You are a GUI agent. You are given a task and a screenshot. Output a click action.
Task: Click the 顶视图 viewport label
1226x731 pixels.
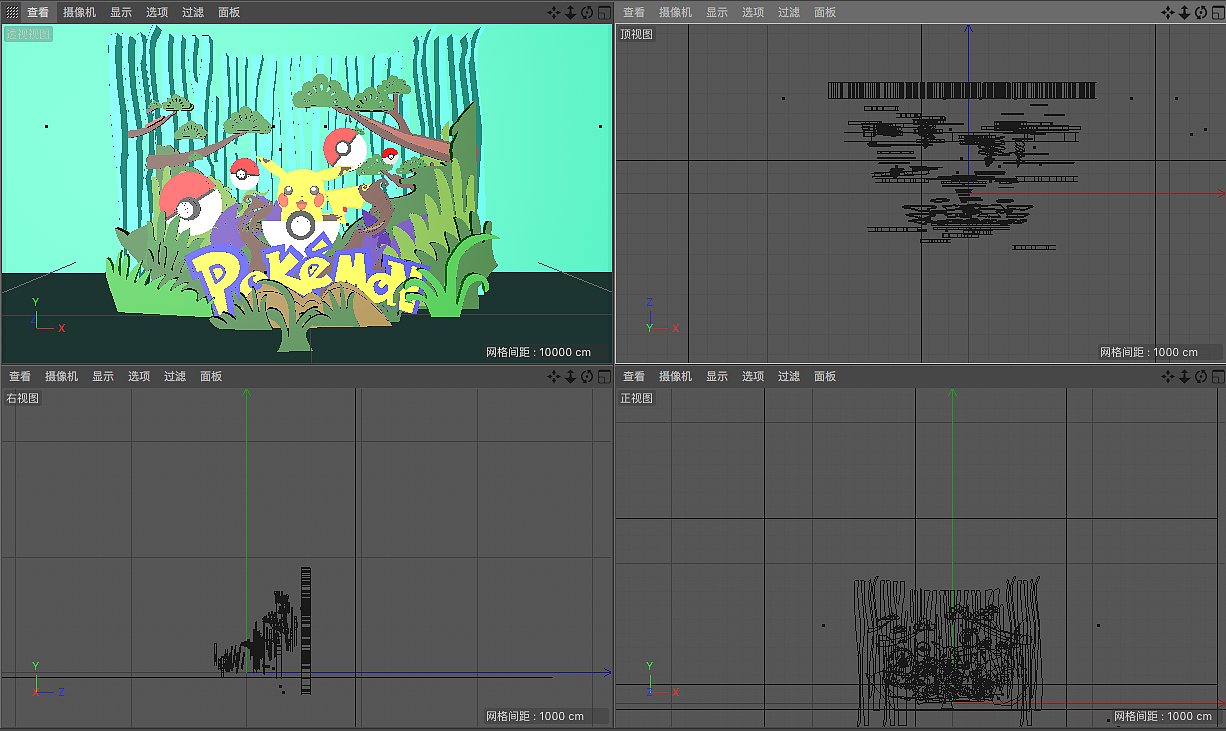[636, 34]
